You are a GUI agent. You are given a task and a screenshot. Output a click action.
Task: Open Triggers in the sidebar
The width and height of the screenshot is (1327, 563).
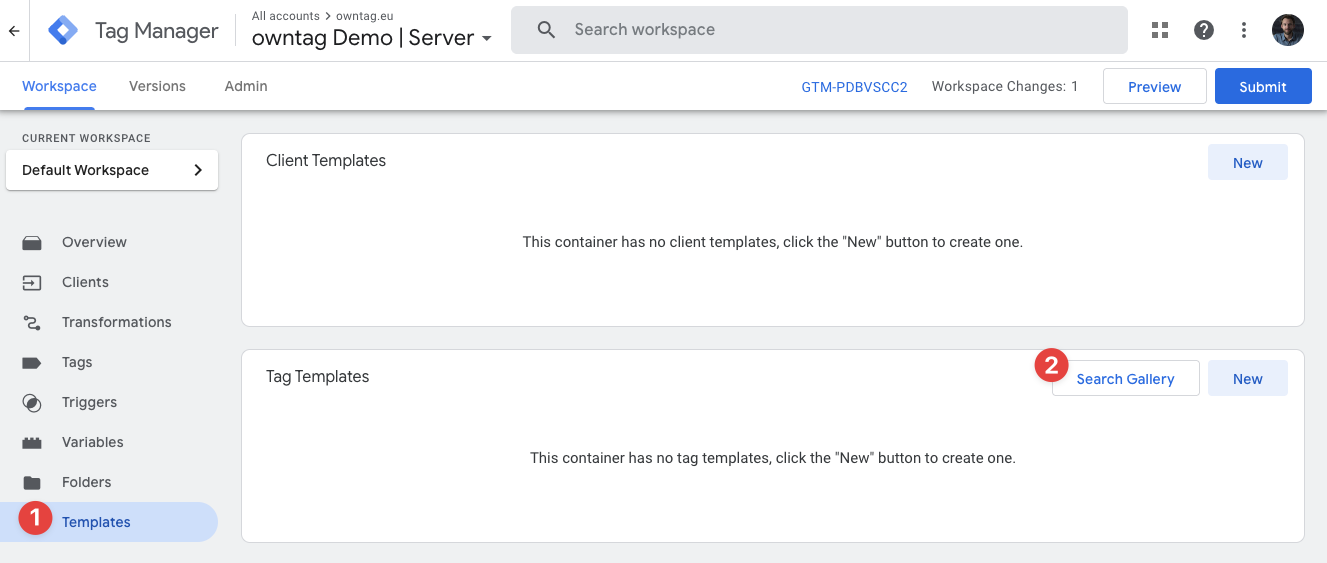coord(89,402)
